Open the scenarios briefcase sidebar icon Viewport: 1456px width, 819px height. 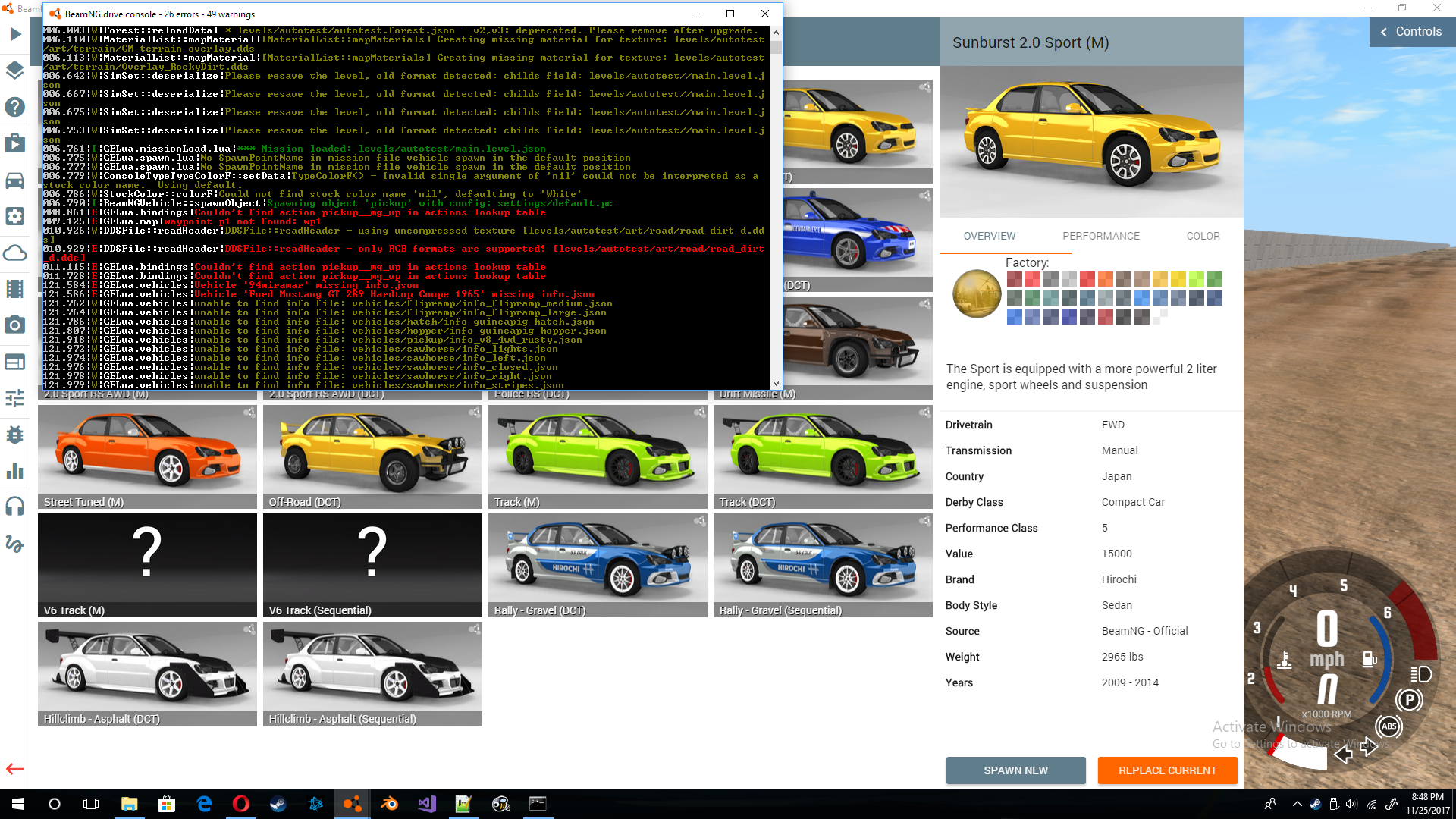click(x=15, y=143)
